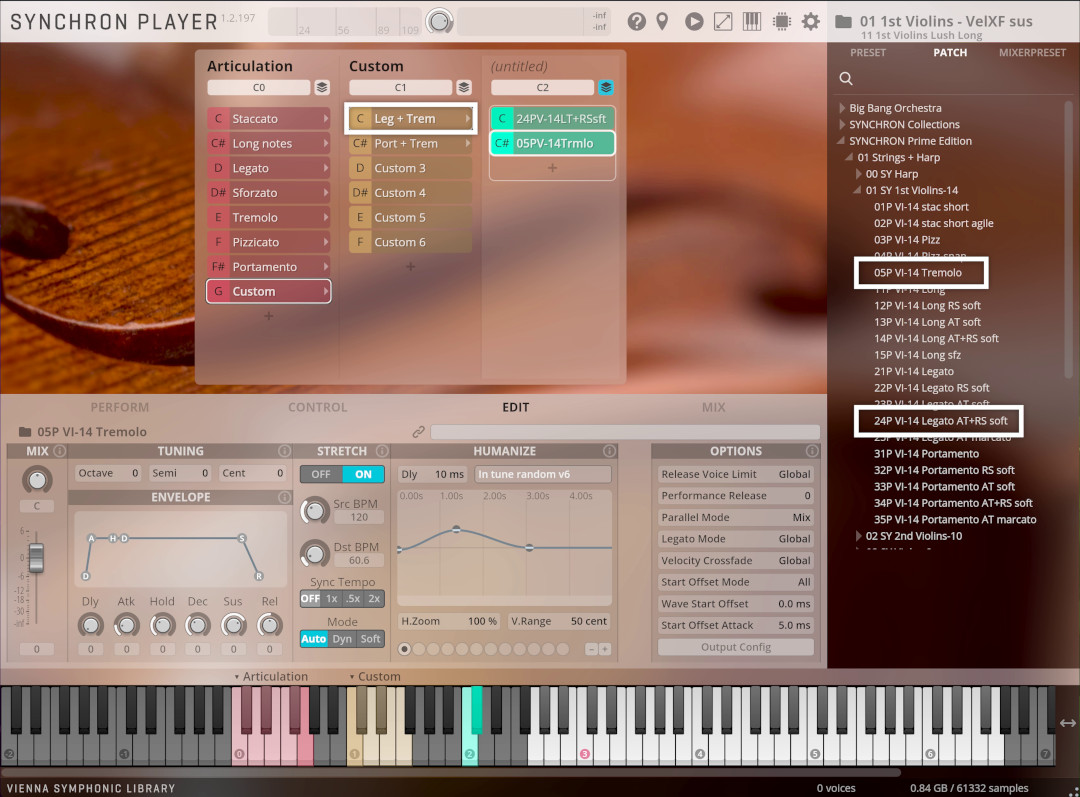The height and width of the screenshot is (797, 1080).
Task: Click the master volume knob in top bar
Action: (x=439, y=21)
